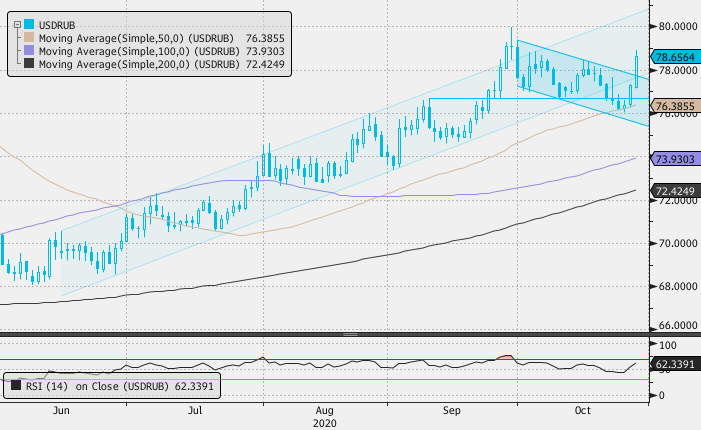Click the panel divider grip handle

(x=350, y=333)
